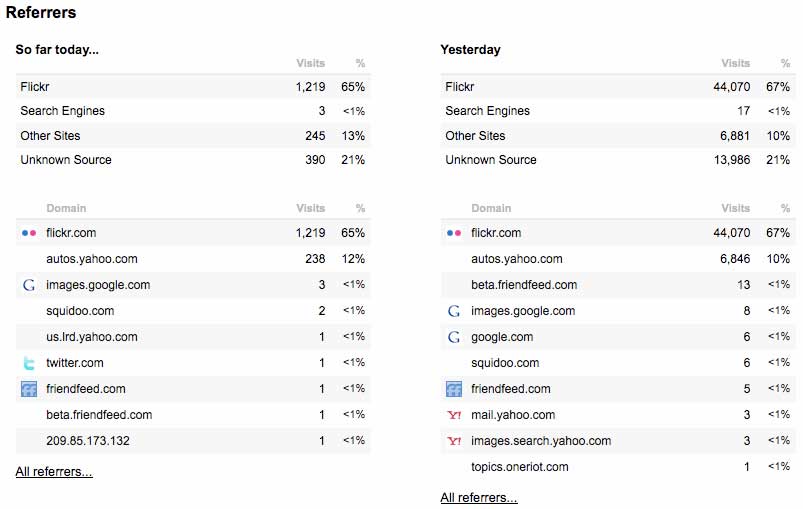Click today's Unknown Source row
This screenshot has height=509, width=803.
tap(66, 160)
